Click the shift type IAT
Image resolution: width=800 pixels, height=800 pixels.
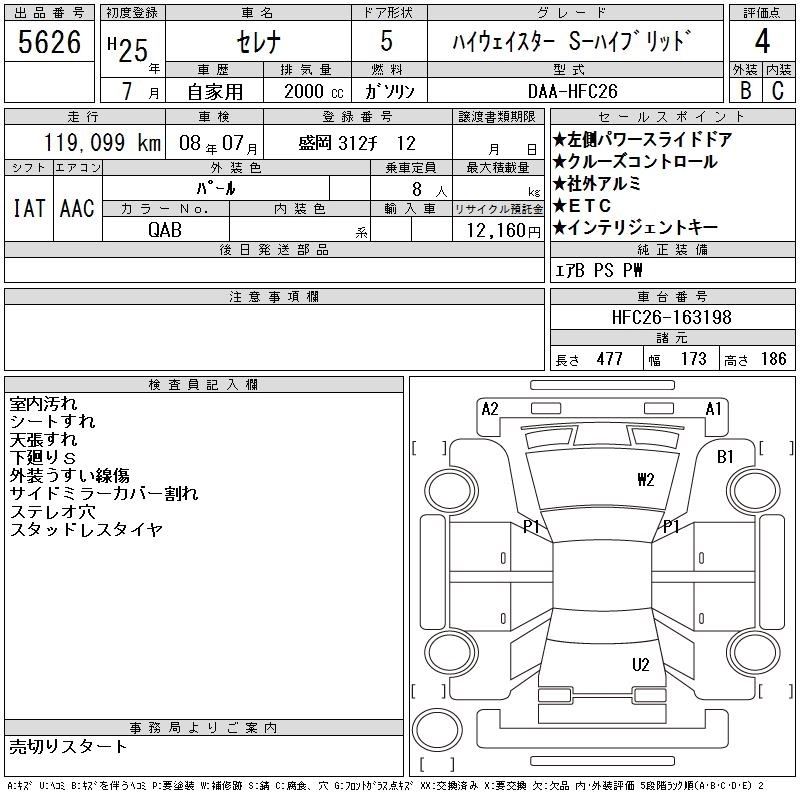point(29,208)
